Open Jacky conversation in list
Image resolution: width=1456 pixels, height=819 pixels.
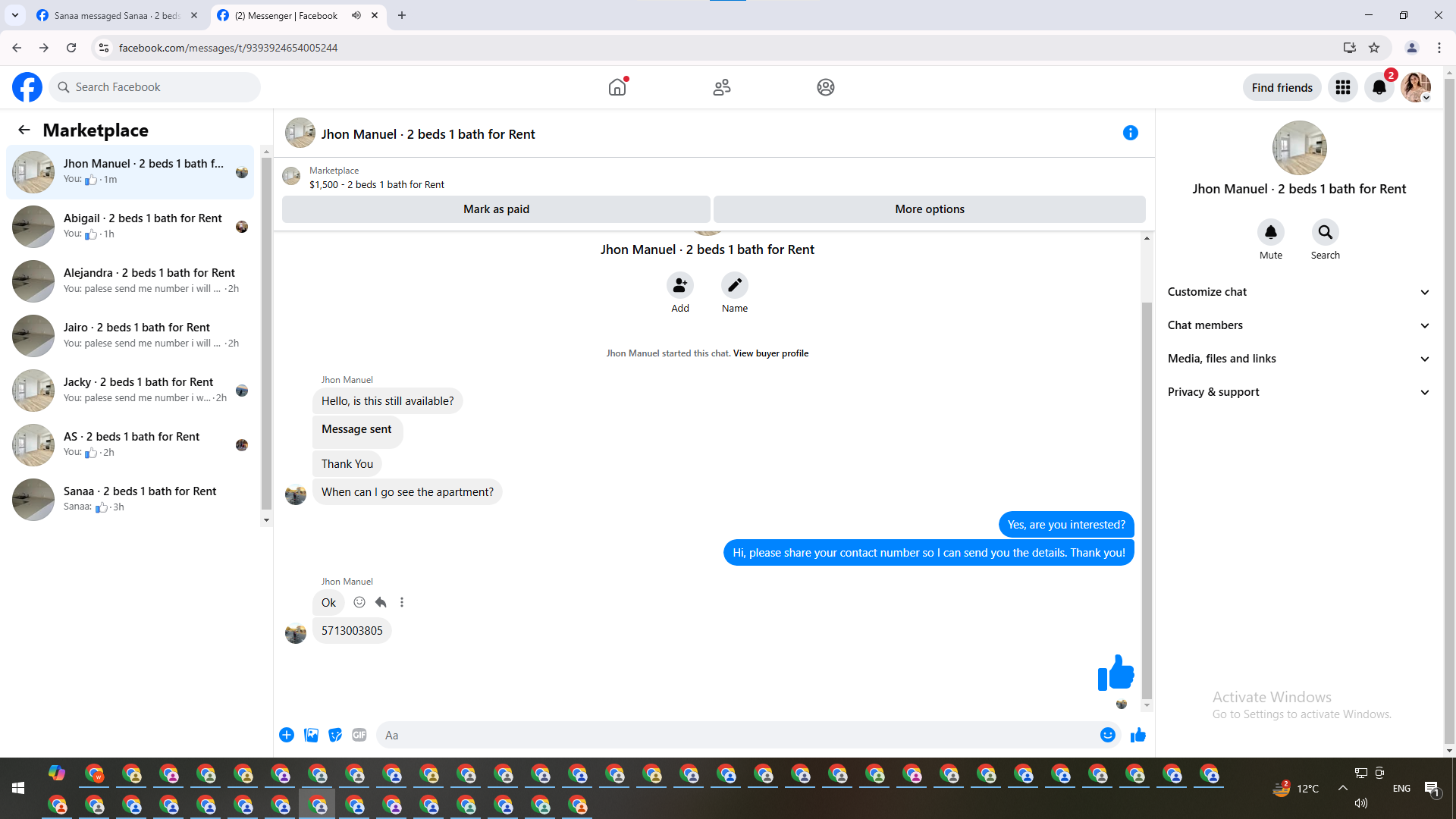pyautogui.click(x=130, y=391)
